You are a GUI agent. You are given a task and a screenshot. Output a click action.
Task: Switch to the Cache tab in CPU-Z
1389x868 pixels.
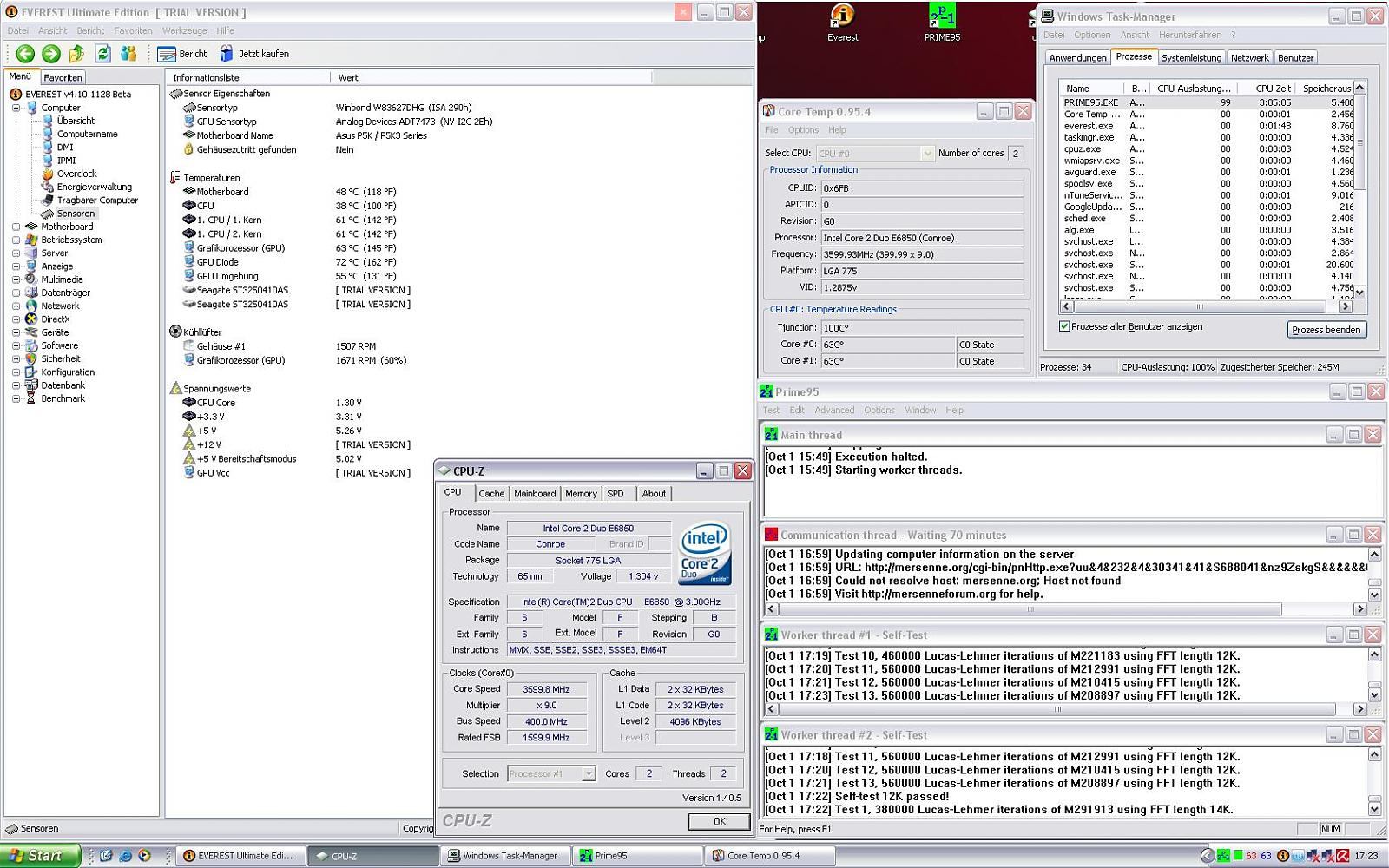coord(491,494)
